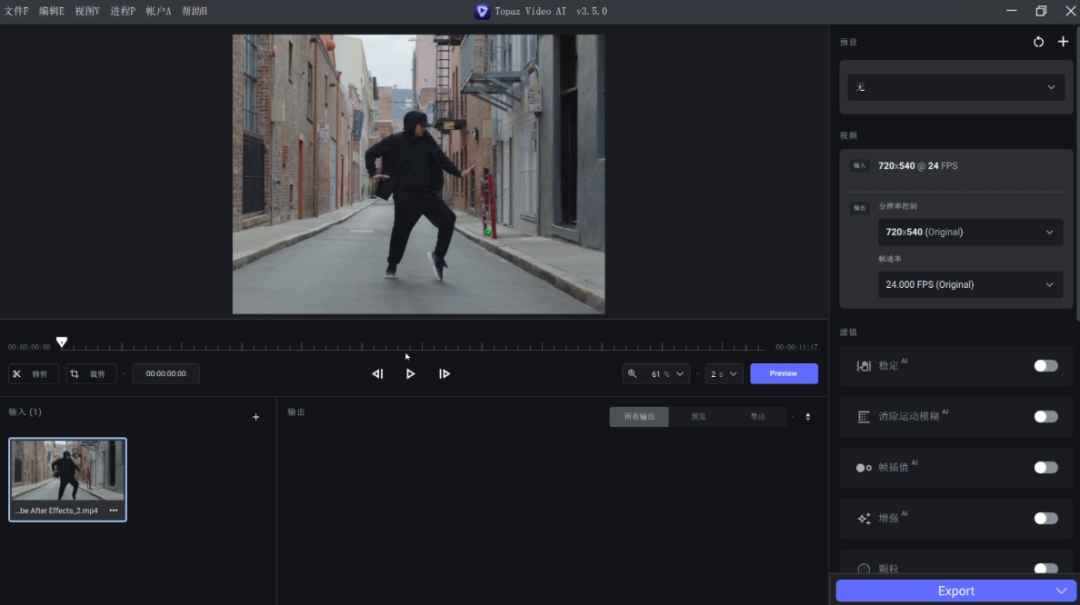This screenshot has height=605, width=1080.
Task: Enable the 帧插值 frame interpolation toggle
Action: coord(1045,467)
